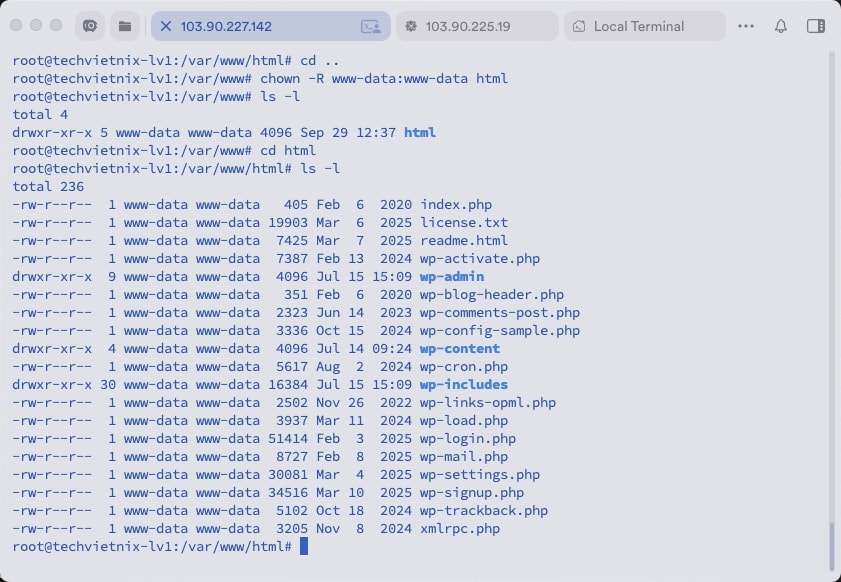Click the wp-config-sample.php filename
The width and height of the screenshot is (841, 582).
[500, 331]
